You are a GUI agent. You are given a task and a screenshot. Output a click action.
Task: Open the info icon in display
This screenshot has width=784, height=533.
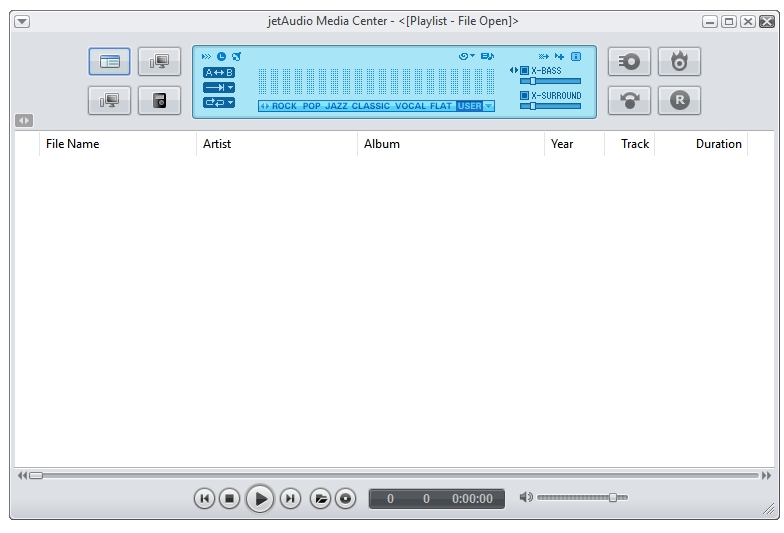click(576, 56)
